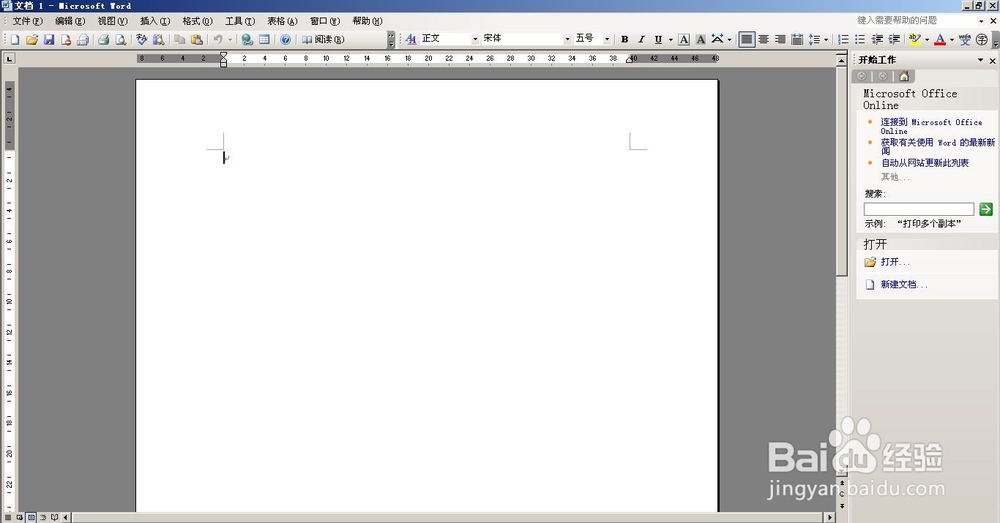Click the character scaling icon

tap(717, 40)
